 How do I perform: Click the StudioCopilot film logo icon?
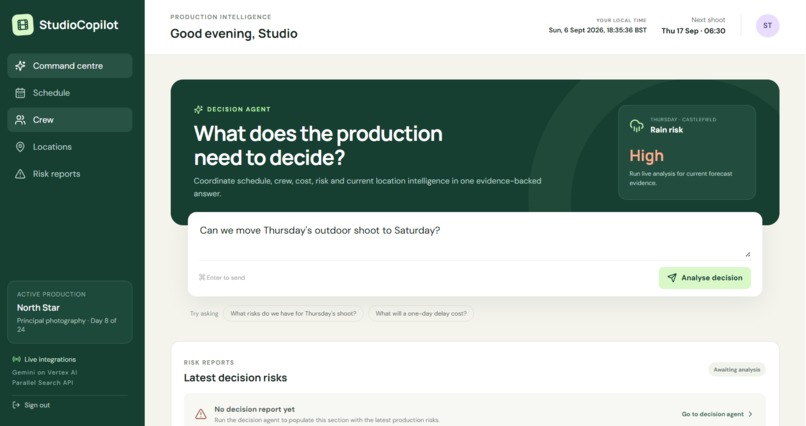point(23,25)
